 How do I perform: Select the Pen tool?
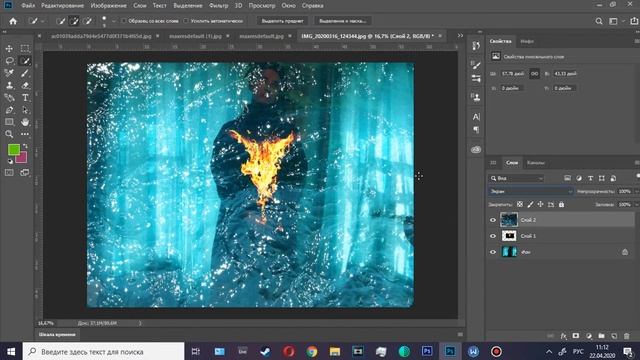pos(9,110)
